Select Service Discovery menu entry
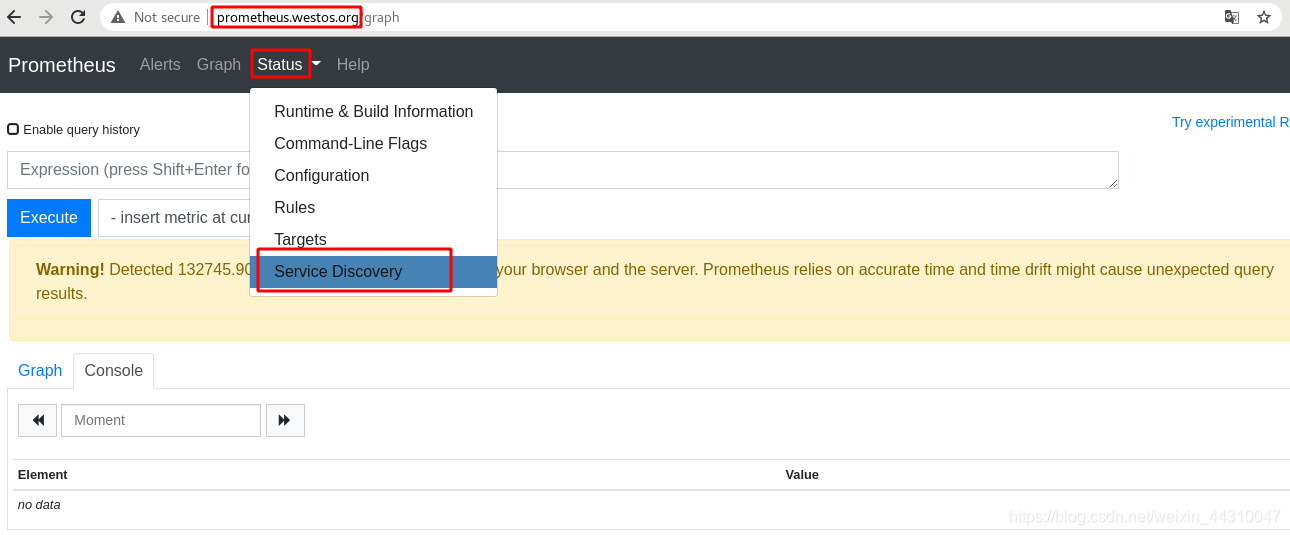This screenshot has height=535, width=1290. pyautogui.click(x=373, y=272)
